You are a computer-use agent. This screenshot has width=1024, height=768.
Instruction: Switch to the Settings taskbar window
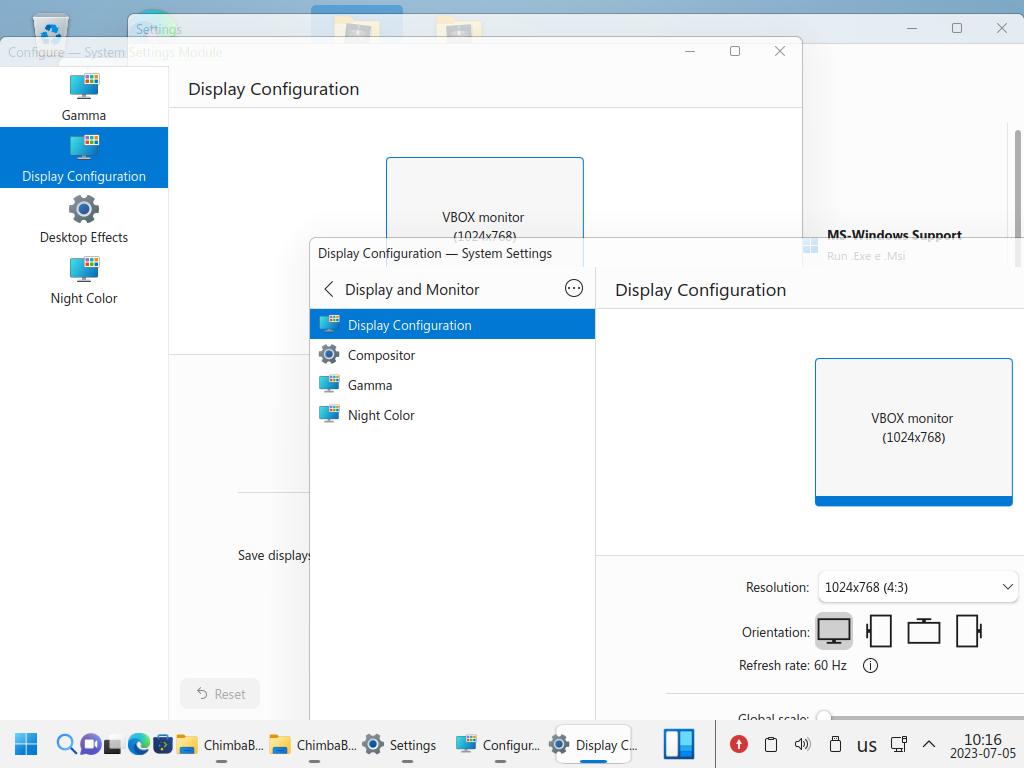[400, 744]
